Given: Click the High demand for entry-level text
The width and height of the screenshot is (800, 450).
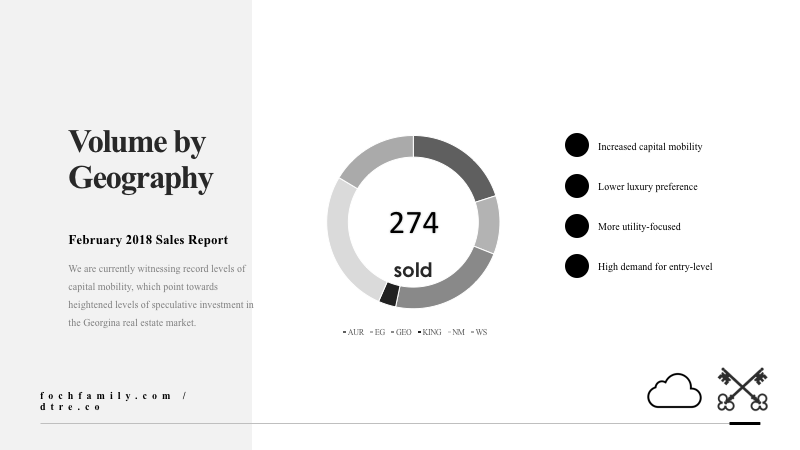Looking at the screenshot, I should [x=655, y=267].
